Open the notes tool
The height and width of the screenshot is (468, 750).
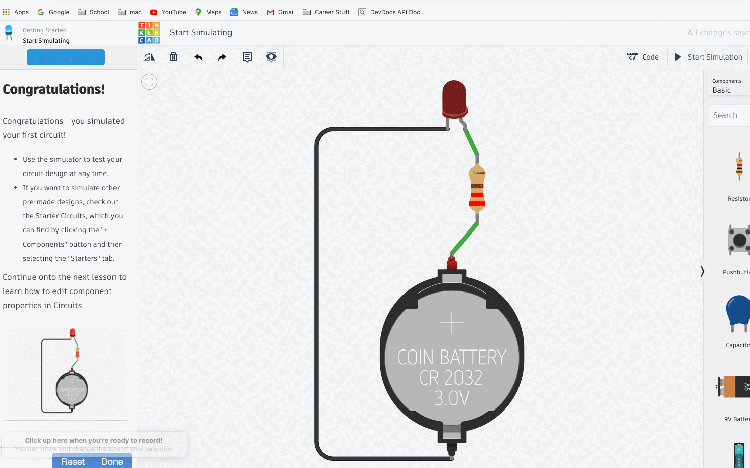[x=247, y=57]
